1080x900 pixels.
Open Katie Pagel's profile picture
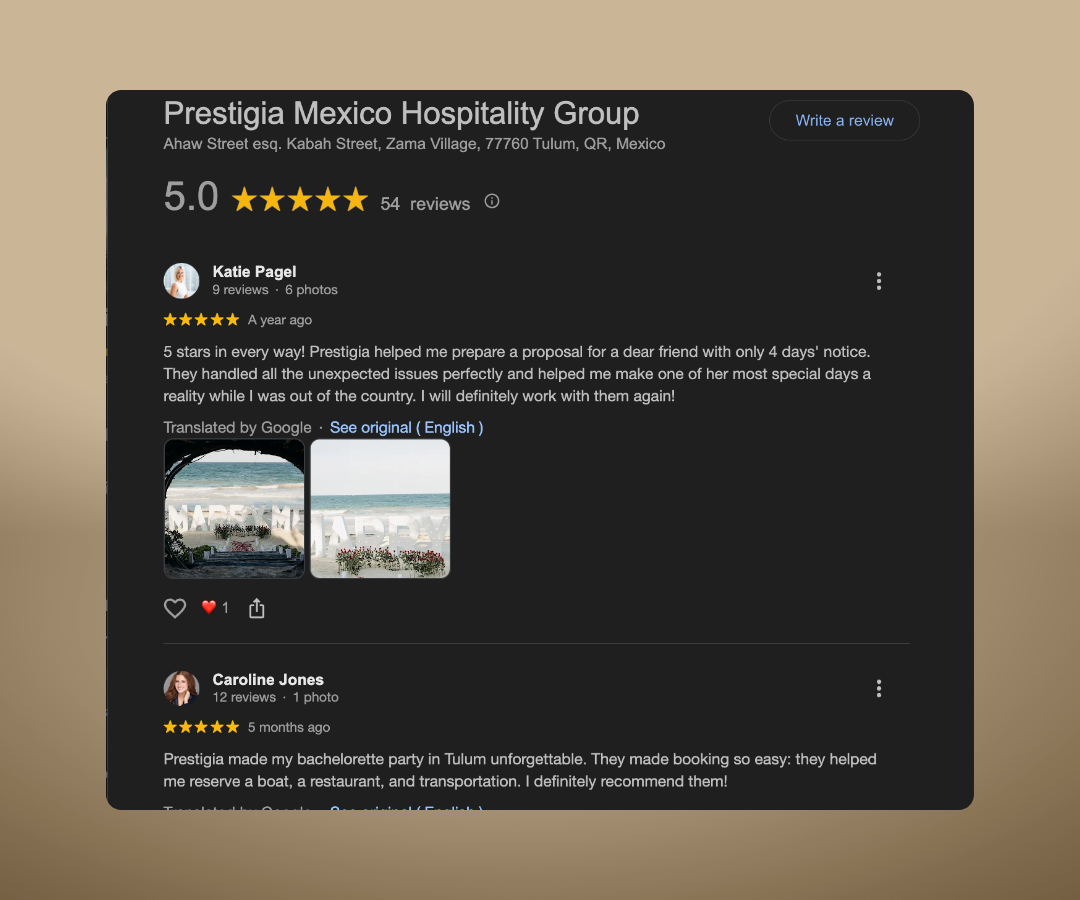(181, 281)
